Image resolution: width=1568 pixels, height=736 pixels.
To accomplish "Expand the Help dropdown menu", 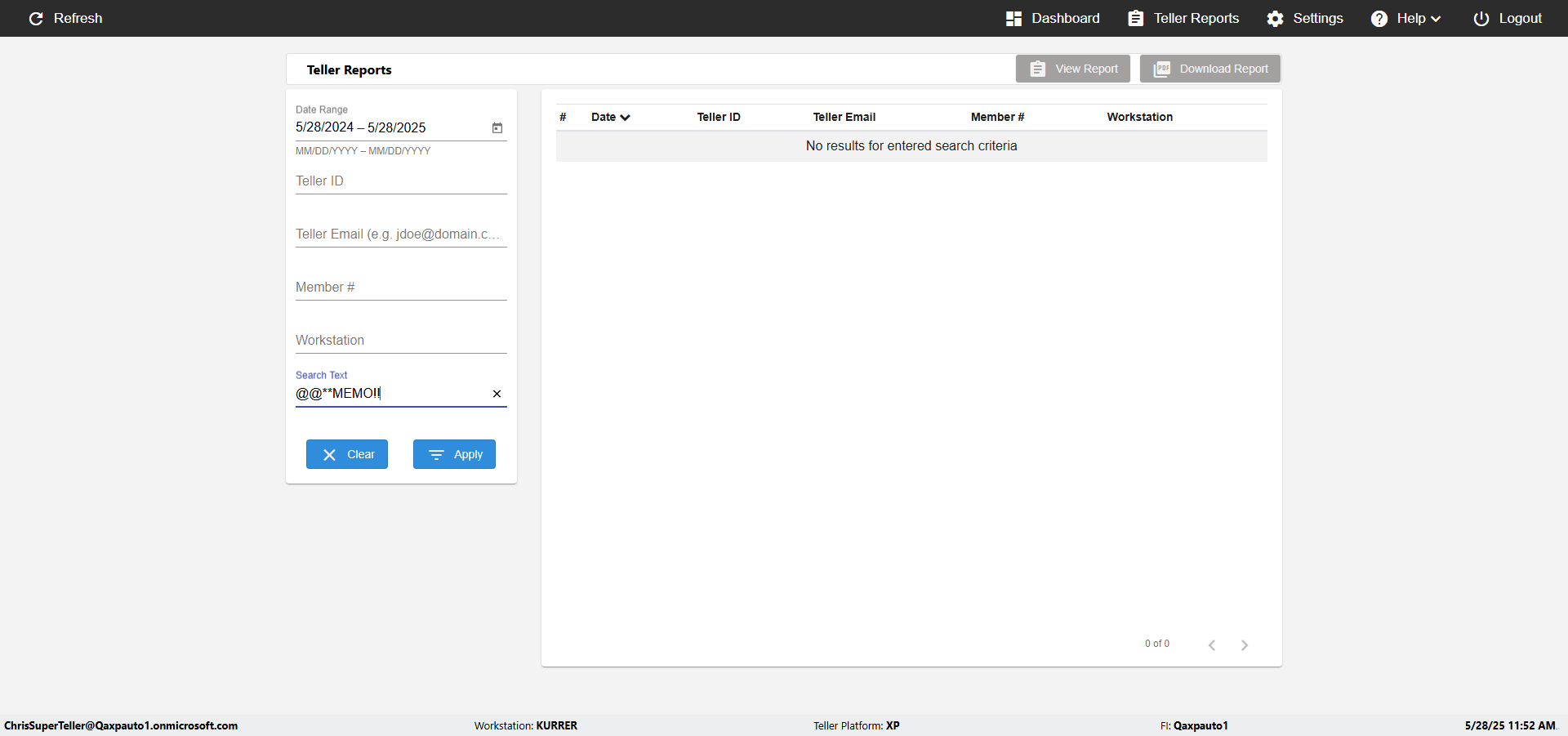I will coord(1405,18).
